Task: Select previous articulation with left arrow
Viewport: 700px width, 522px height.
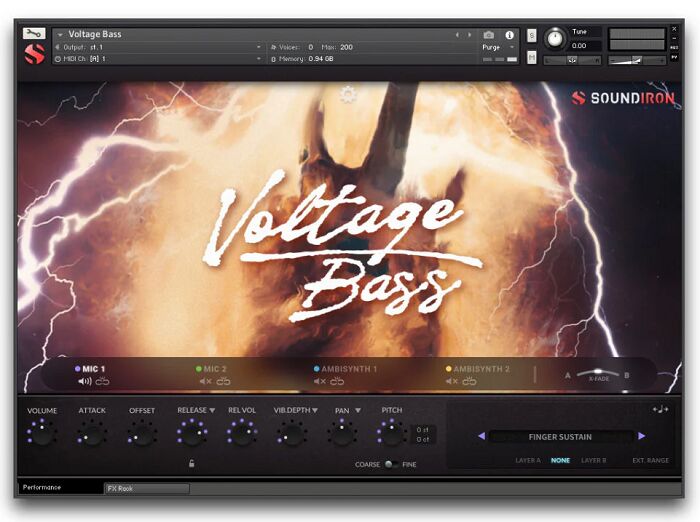Action: [481, 436]
